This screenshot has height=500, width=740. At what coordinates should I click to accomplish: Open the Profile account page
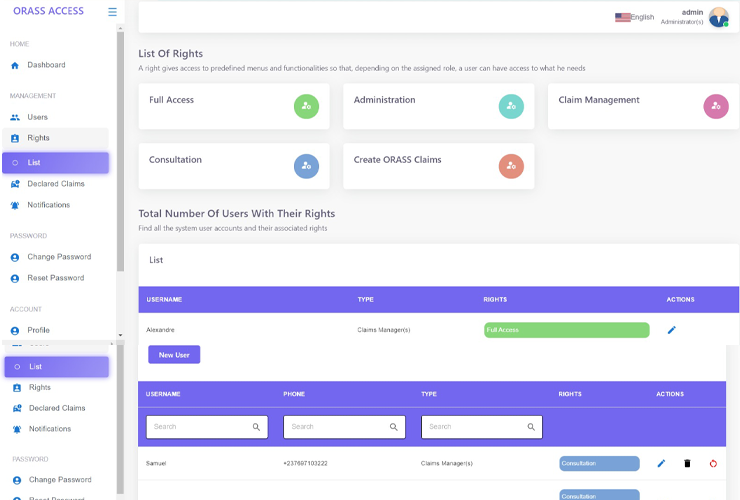coord(38,330)
